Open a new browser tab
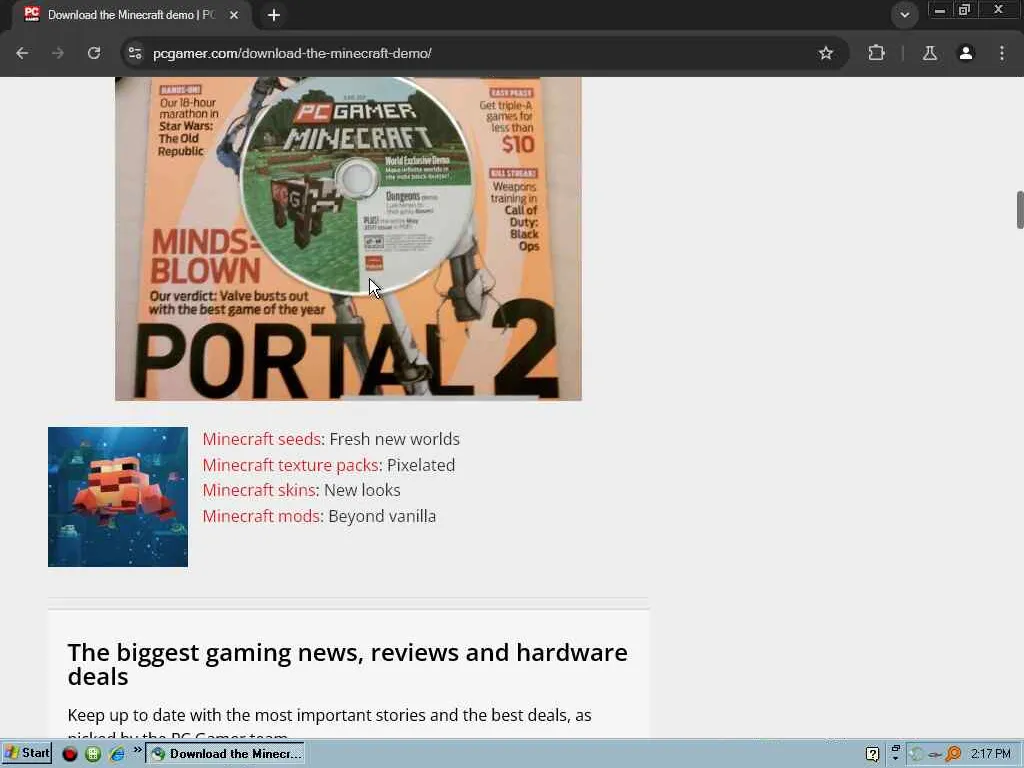Image resolution: width=1024 pixels, height=768 pixels. point(274,14)
